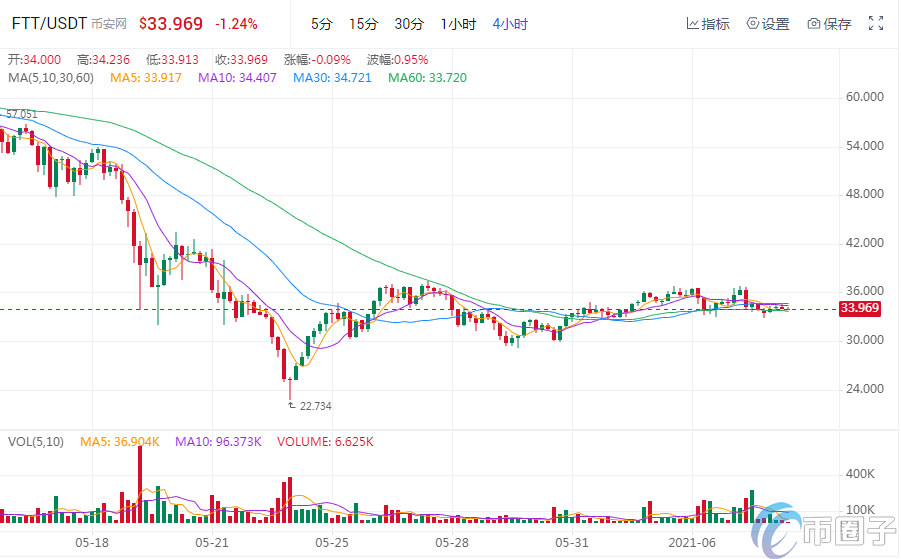The image size is (901, 559).
Task: Click the FTT/USDT pair title
Action: click(x=50, y=23)
